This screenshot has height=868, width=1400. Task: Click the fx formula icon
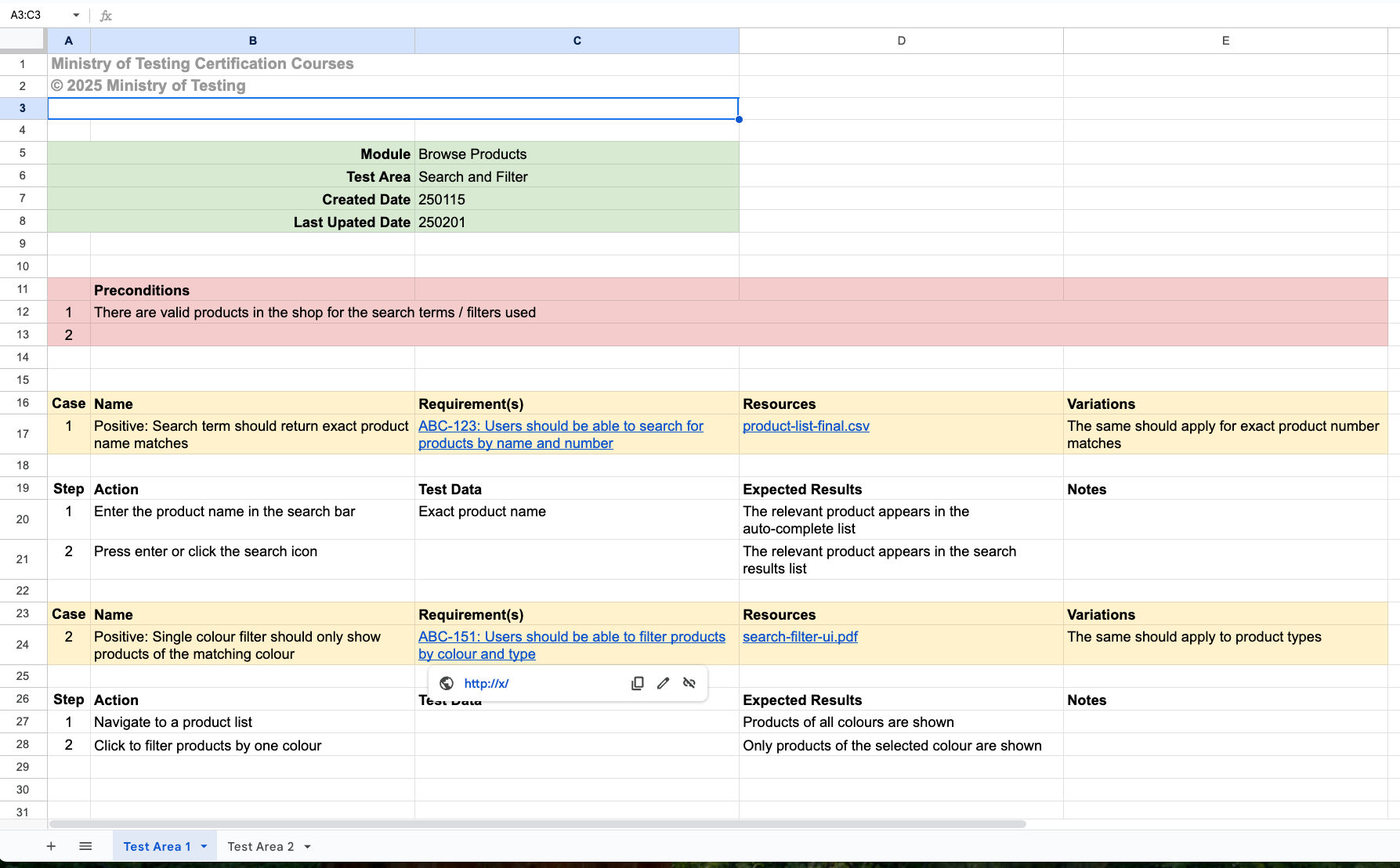106,15
